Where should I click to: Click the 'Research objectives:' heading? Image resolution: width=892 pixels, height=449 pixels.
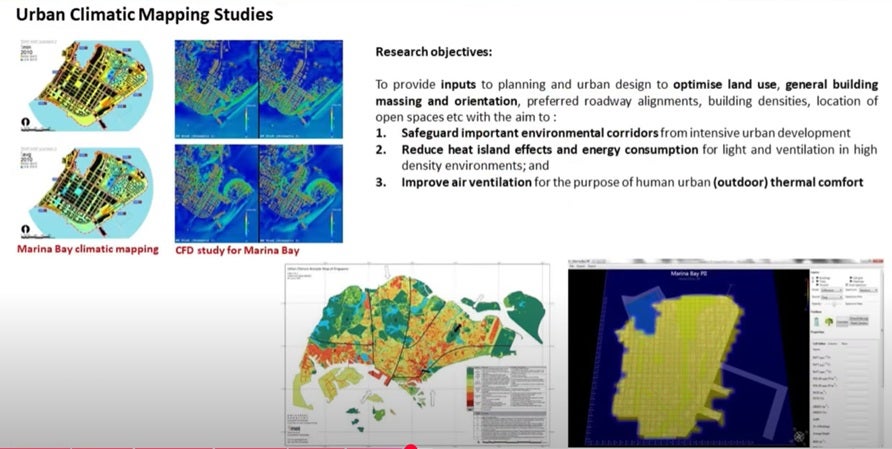point(433,52)
